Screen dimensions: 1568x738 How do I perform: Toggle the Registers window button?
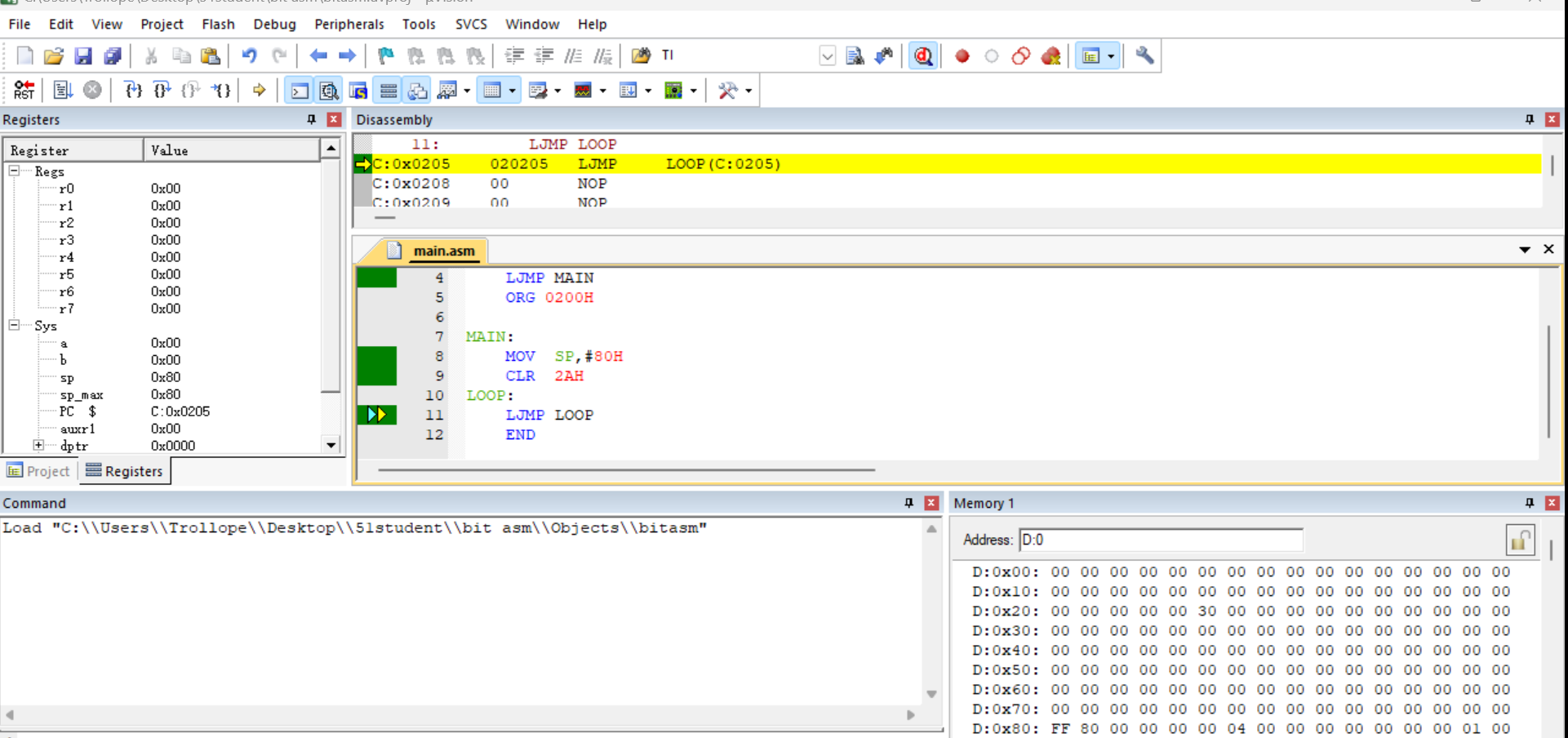(x=388, y=90)
